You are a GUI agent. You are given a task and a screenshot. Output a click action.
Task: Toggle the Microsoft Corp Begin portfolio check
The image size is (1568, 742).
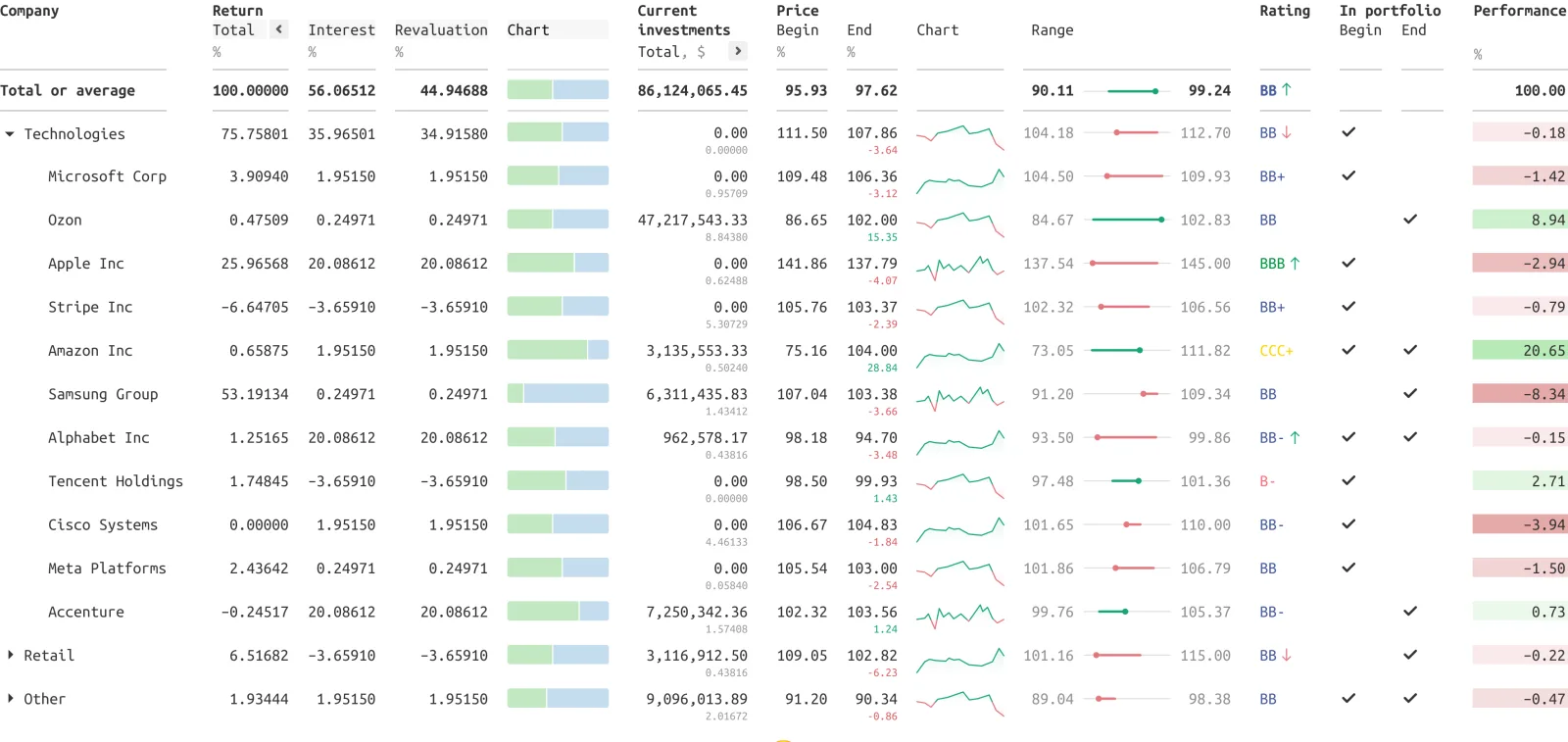click(x=1348, y=176)
